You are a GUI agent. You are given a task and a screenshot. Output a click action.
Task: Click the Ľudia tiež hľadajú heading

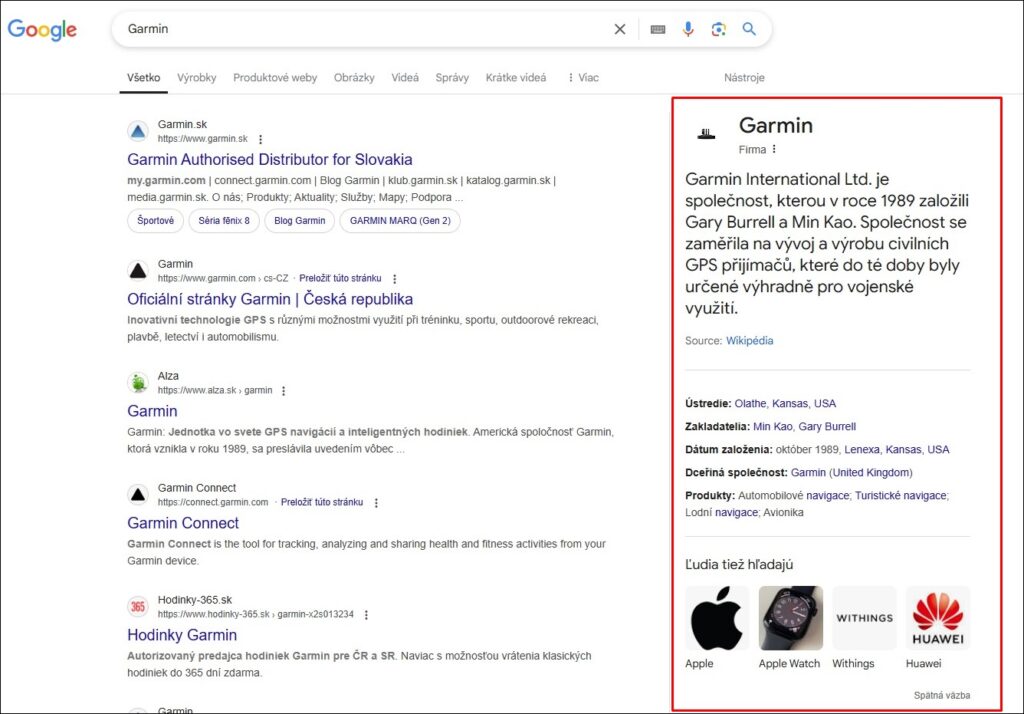tap(739, 564)
